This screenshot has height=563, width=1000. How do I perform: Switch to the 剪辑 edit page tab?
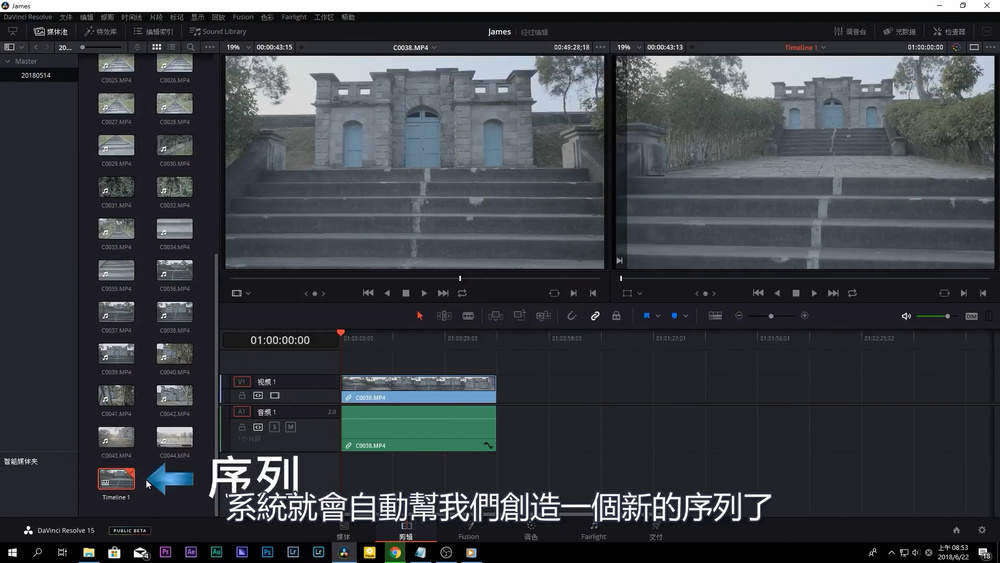406,531
